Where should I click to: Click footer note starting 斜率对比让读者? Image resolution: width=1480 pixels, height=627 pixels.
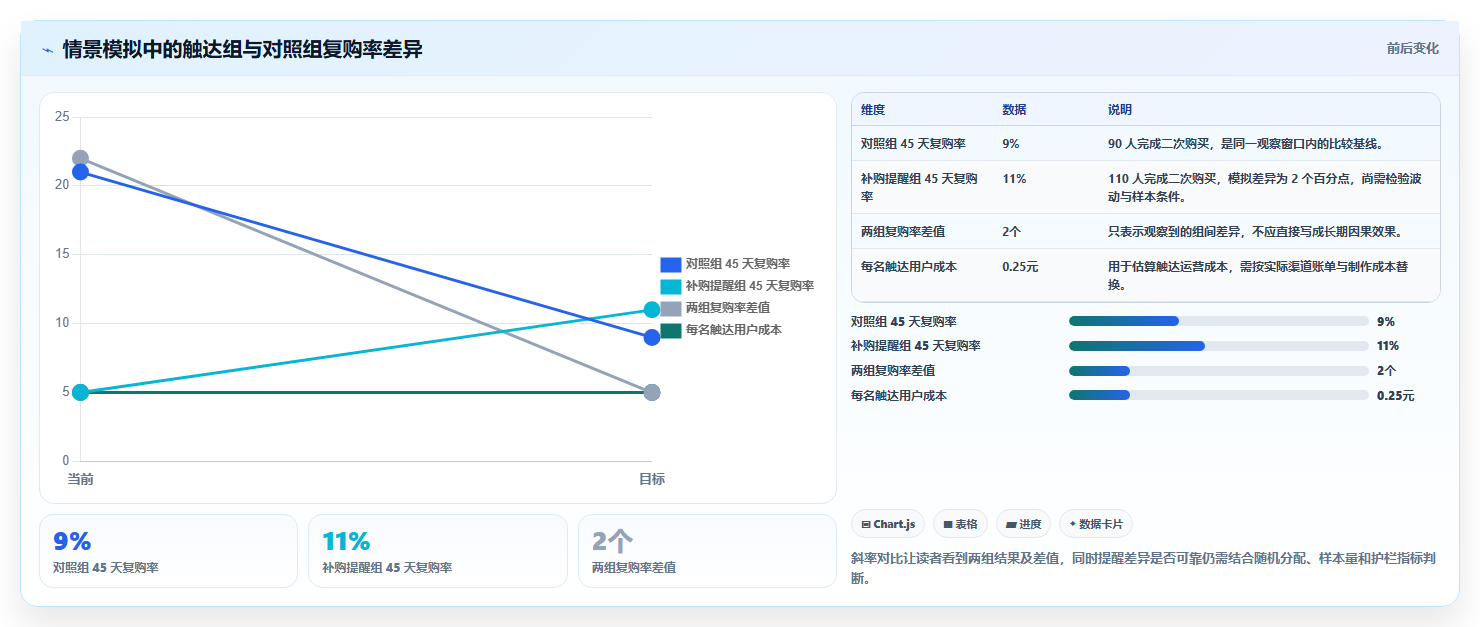1144,568
